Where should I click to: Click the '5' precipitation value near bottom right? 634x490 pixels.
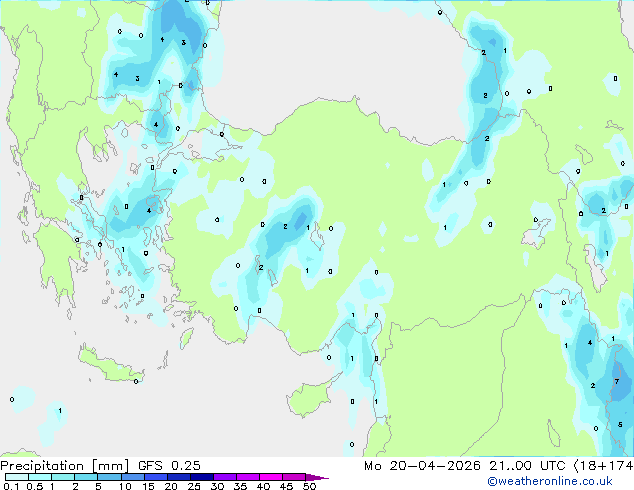point(620,425)
